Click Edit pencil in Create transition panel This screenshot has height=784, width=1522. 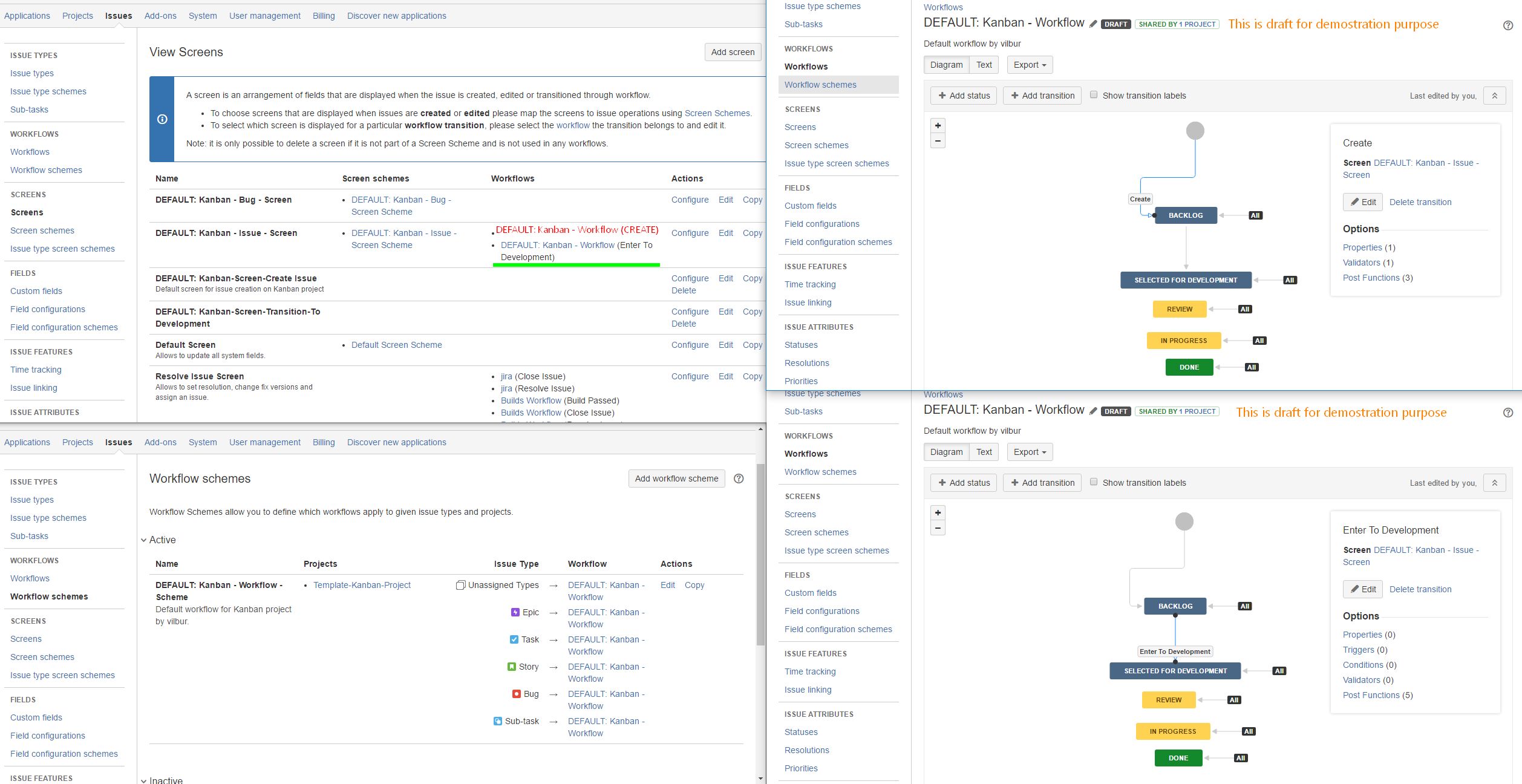pyautogui.click(x=1362, y=201)
